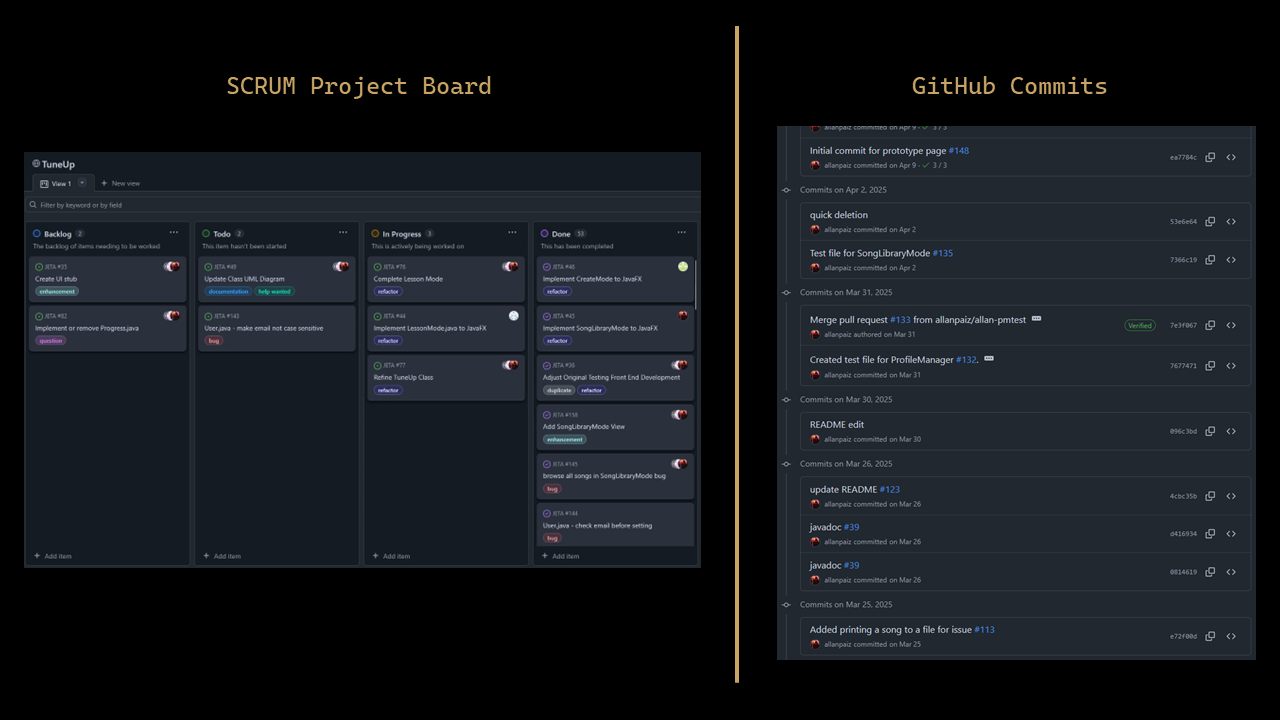1280x720 pixels.
Task: Expand the Merge pull request #133 commit message
Action: (1036, 319)
